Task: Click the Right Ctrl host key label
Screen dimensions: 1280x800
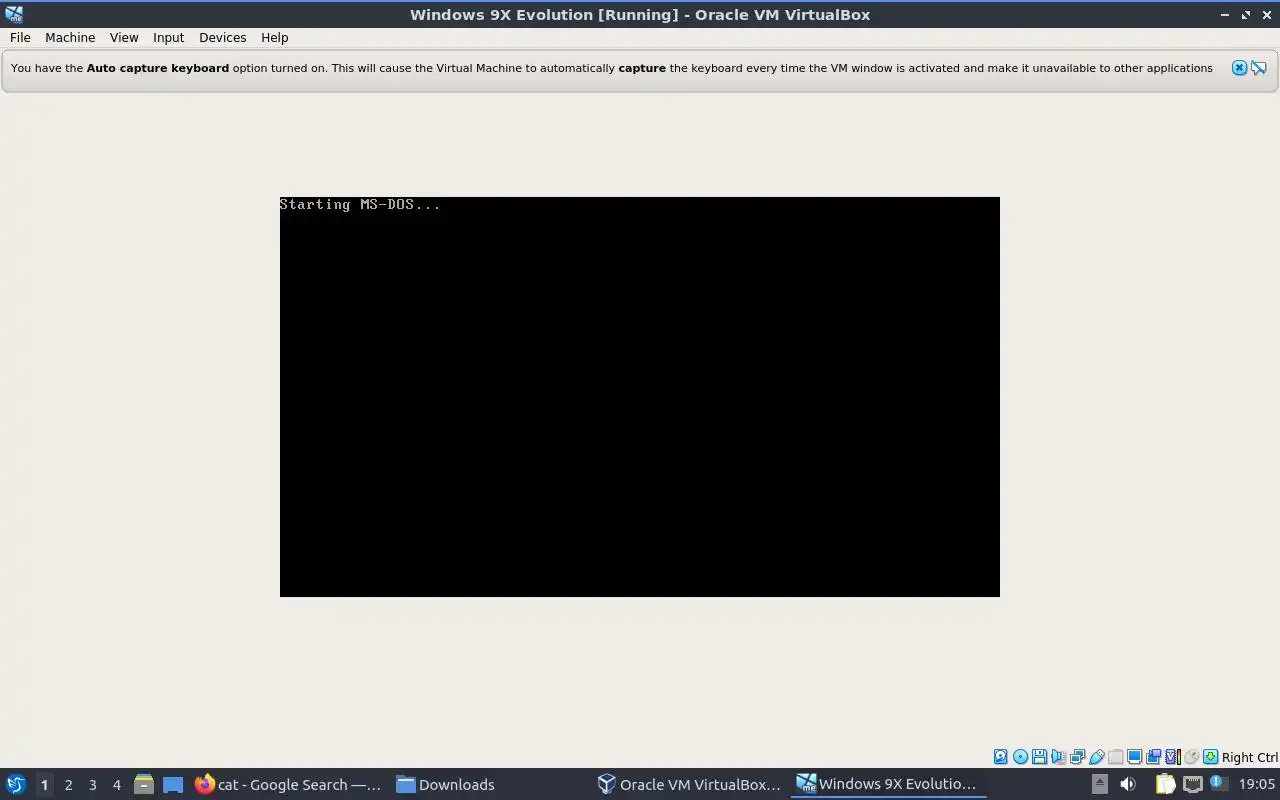Action: [x=1250, y=757]
